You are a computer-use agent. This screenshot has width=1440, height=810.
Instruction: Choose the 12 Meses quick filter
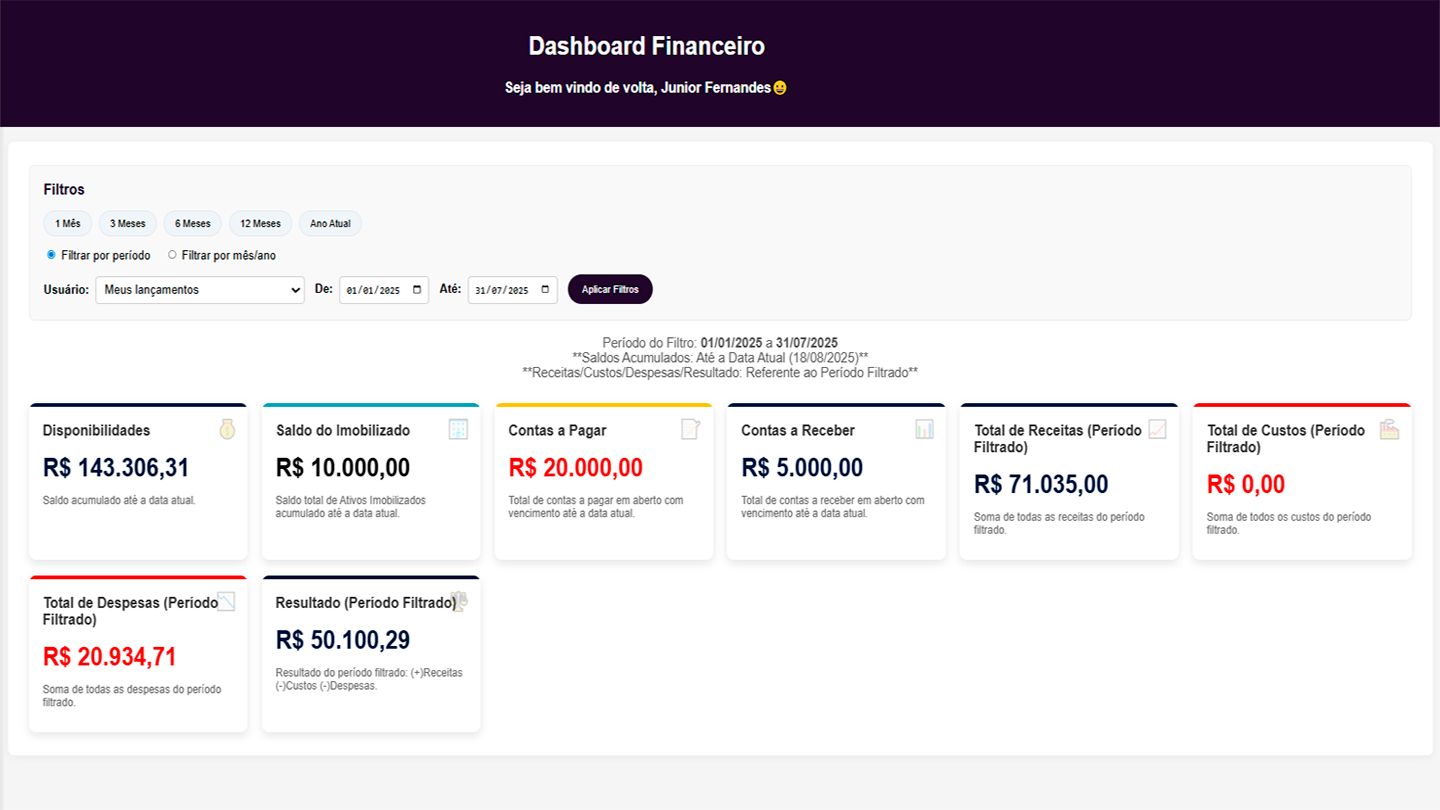coord(260,224)
